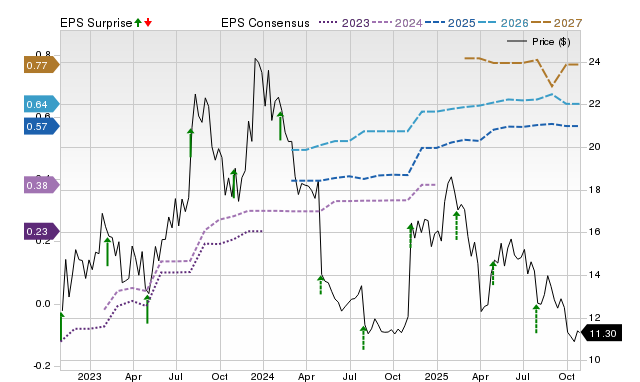This screenshot has height=382, width=640.
Task: Click the red down arrow beside EPS Surprise
Action: 148,23
